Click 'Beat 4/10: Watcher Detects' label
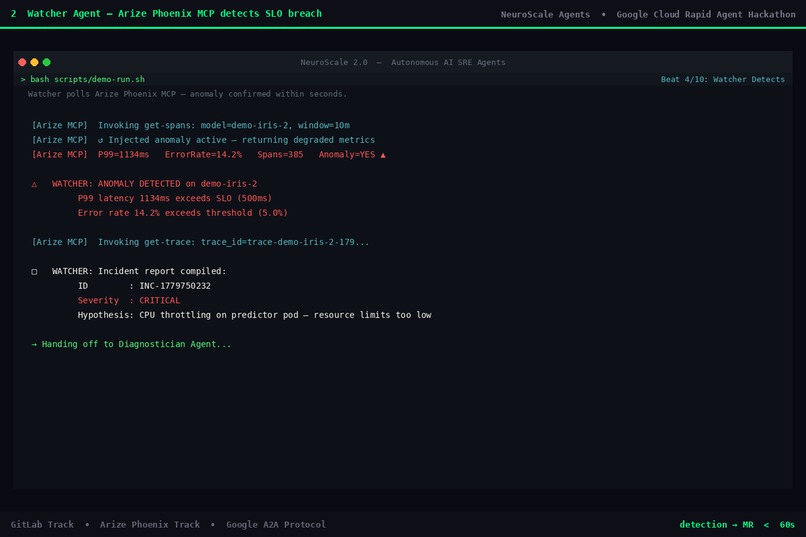Image resolution: width=806 pixels, height=537 pixels. [x=723, y=79]
